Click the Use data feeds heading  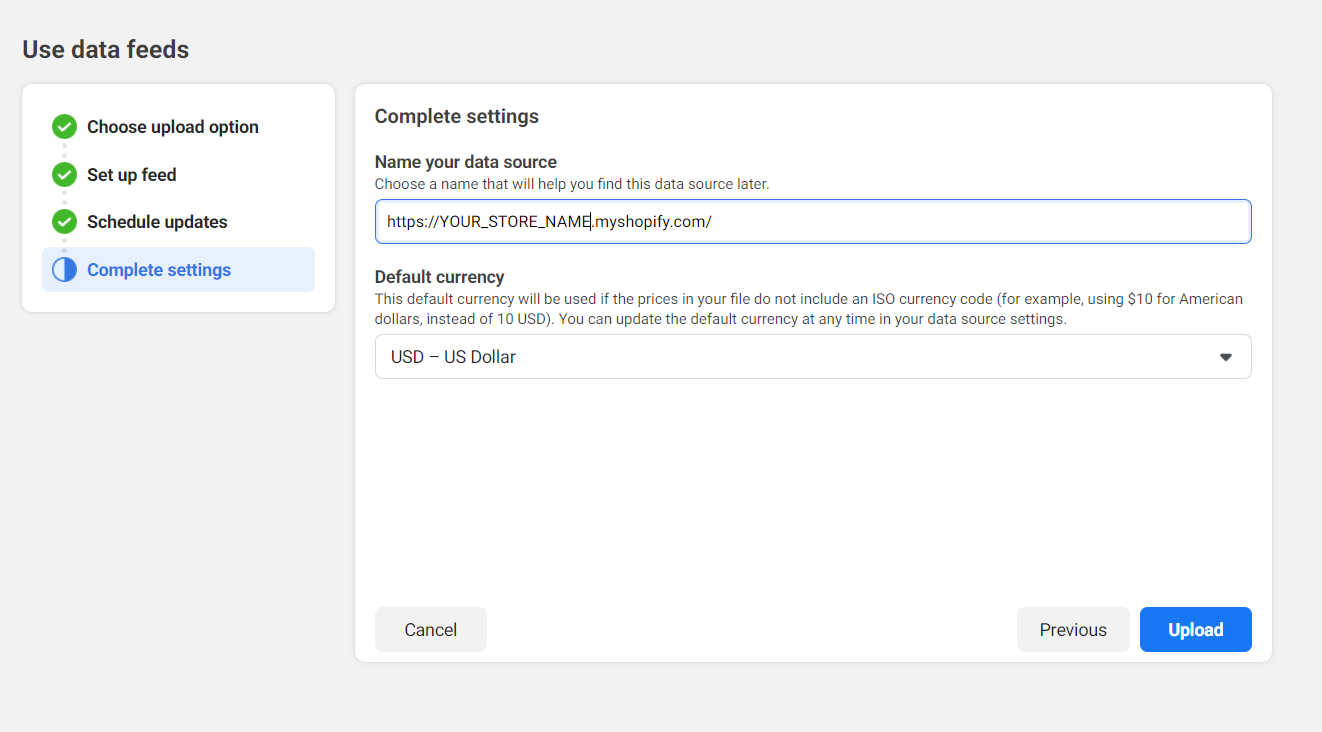105,49
